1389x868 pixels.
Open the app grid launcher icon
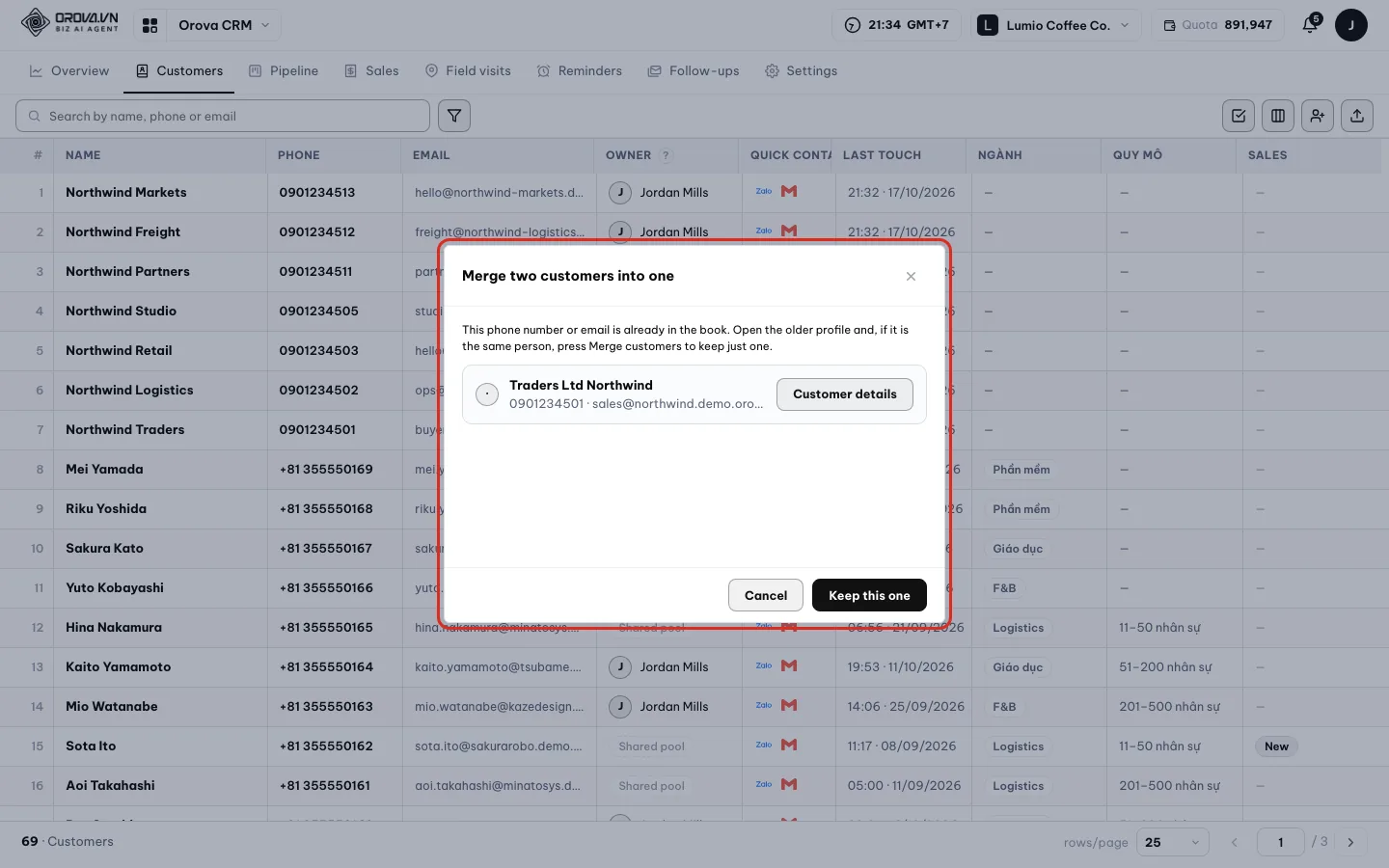150,25
